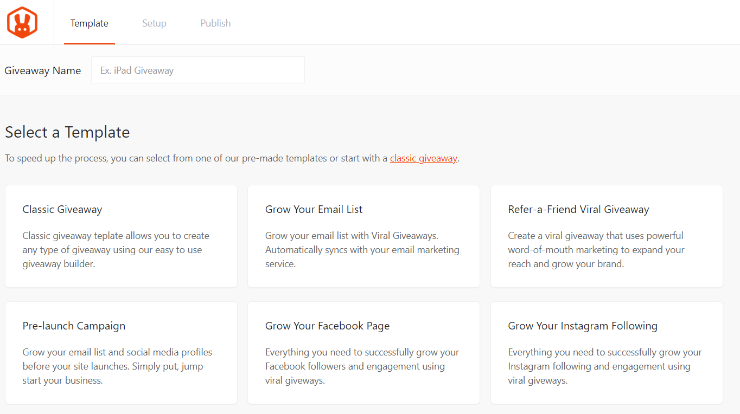
Task: Click the RafflePress rabbit logo
Action: coord(22,22)
